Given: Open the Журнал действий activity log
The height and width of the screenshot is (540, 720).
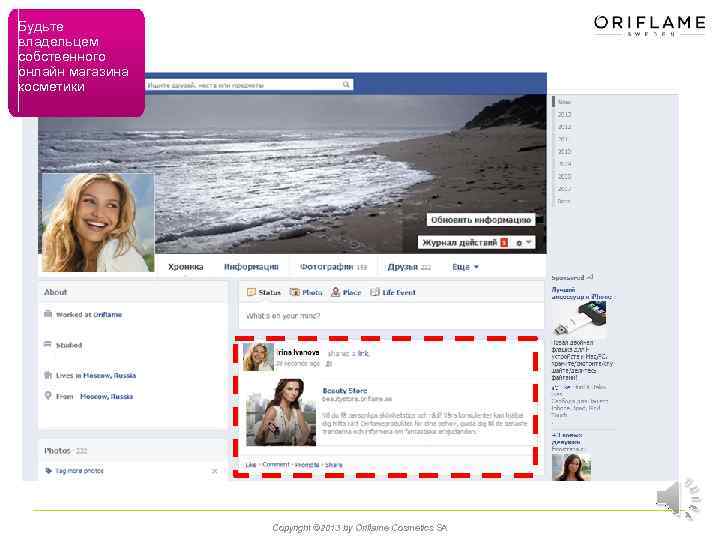Looking at the screenshot, I should [x=465, y=242].
